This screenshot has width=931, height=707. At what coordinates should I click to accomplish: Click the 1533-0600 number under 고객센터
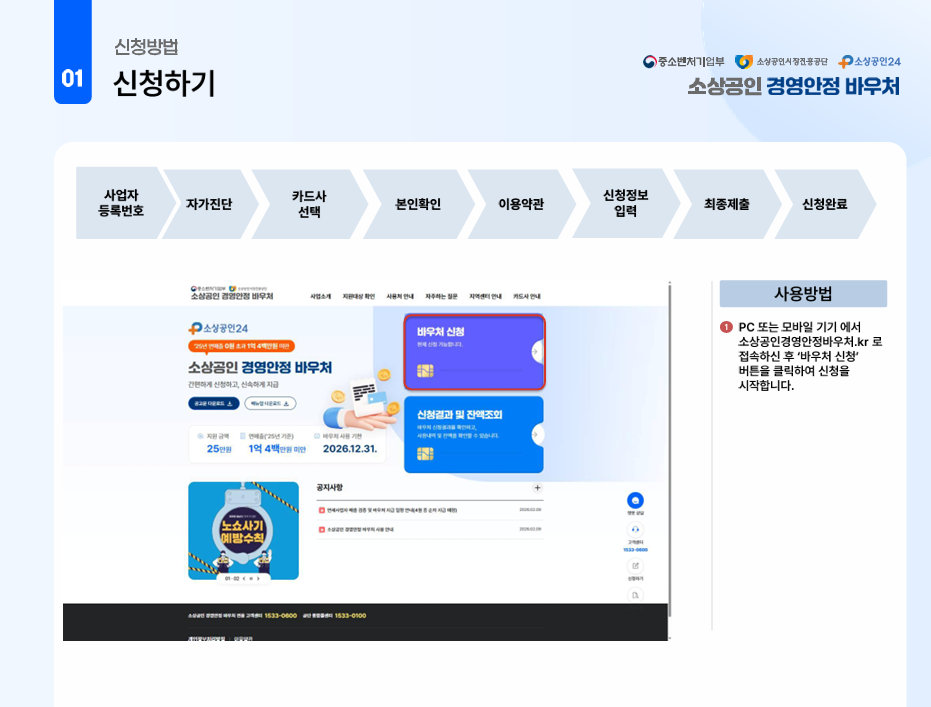point(635,550)
